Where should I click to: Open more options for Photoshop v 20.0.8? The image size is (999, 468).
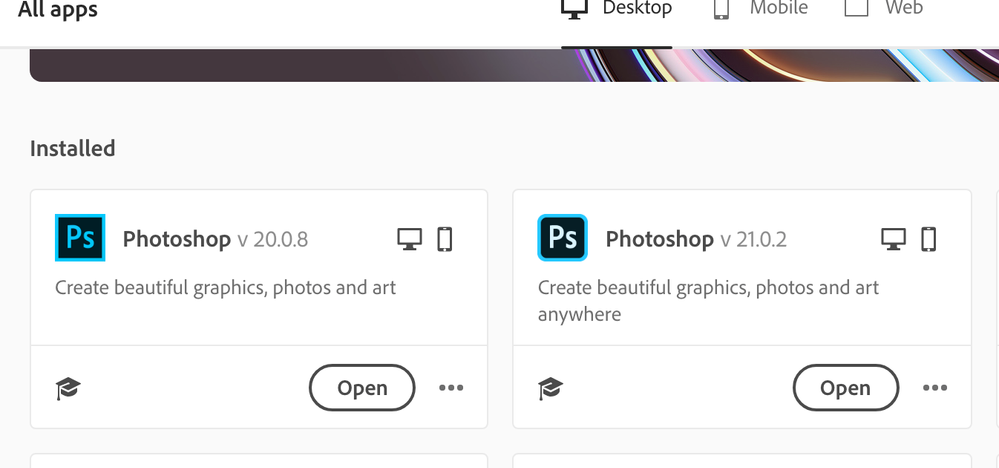click(451, 388)
